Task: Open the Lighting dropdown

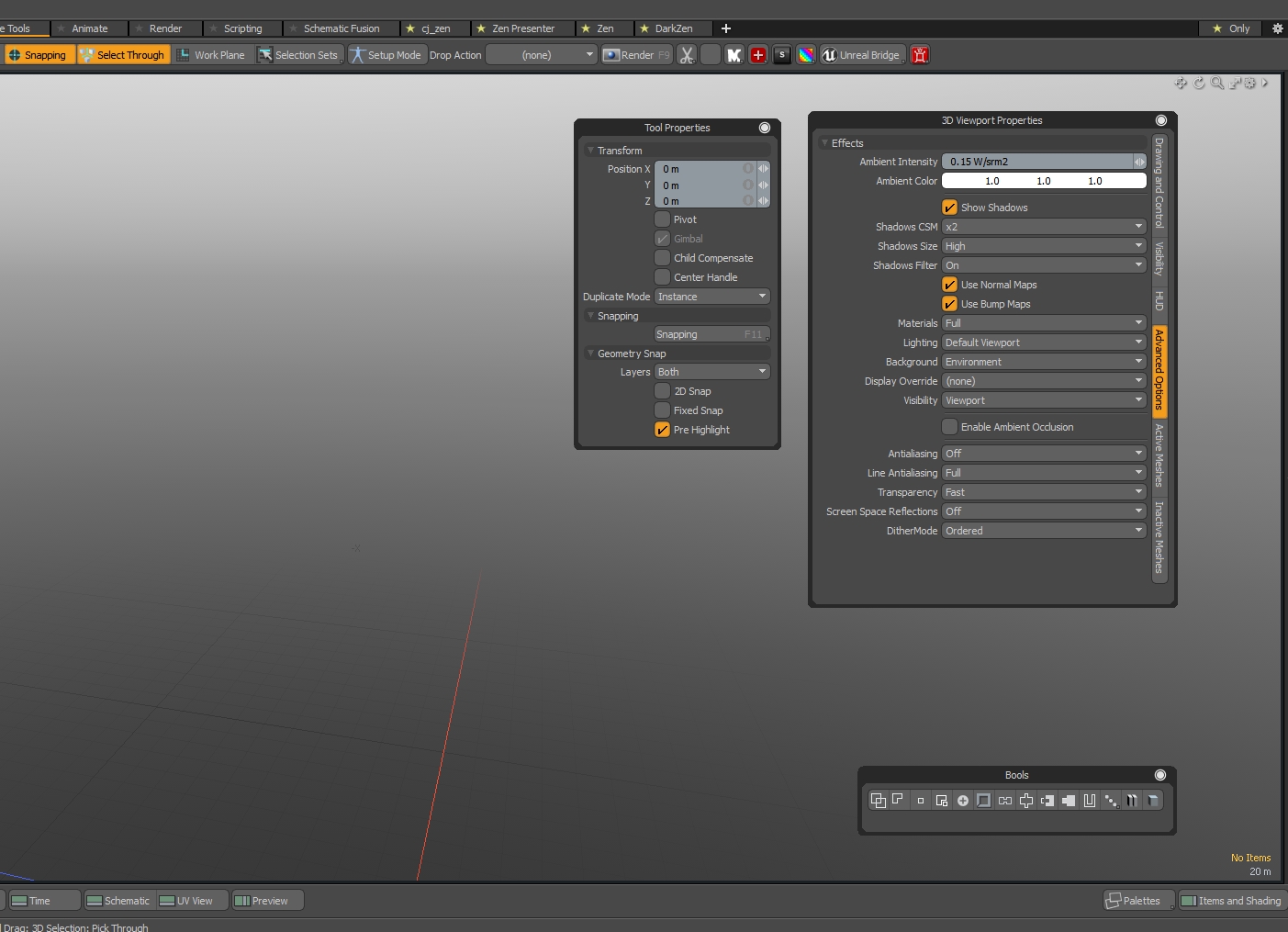Action: 1045,342
